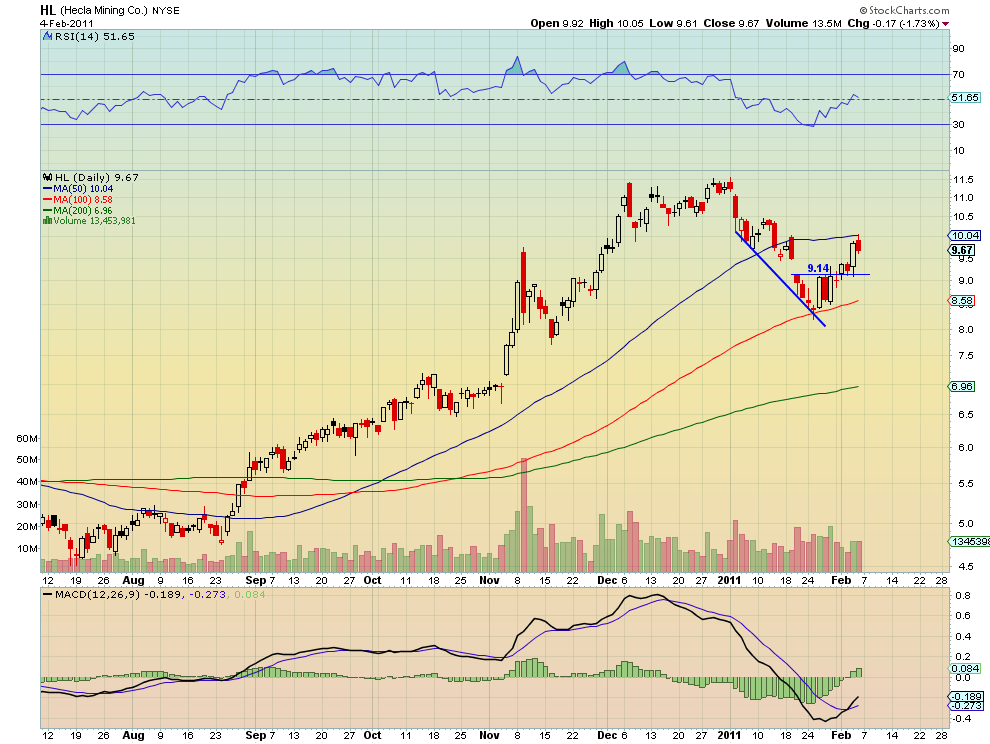The width and height of the screenshot is (990, 744).
Task: Click the NYSE exchange label
Action: click(x=165, y=11)
